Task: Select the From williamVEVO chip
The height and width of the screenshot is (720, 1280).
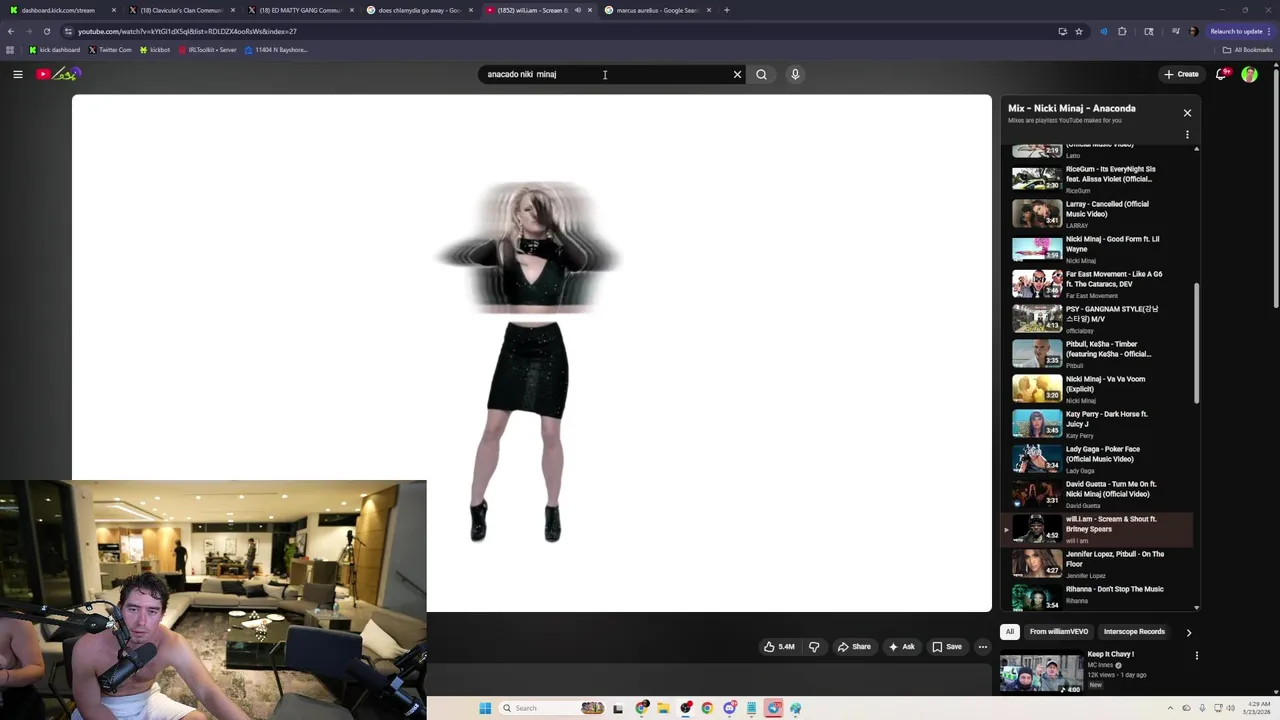Action: [x=1059, y=632]
